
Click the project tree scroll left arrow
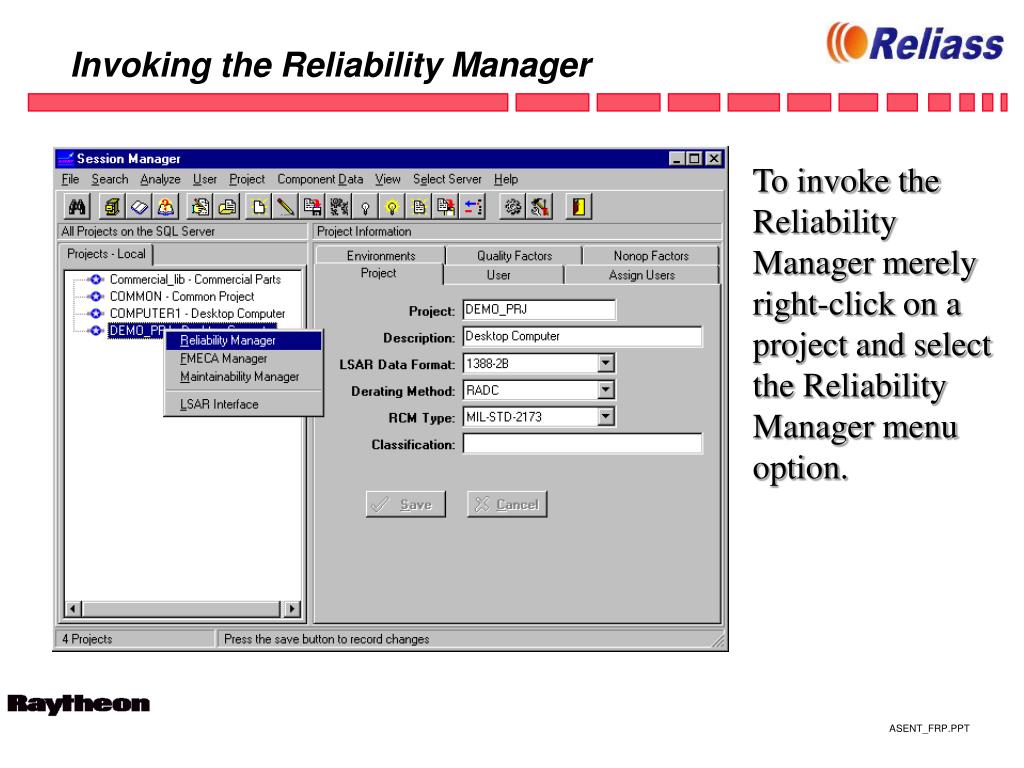point(73,609)
